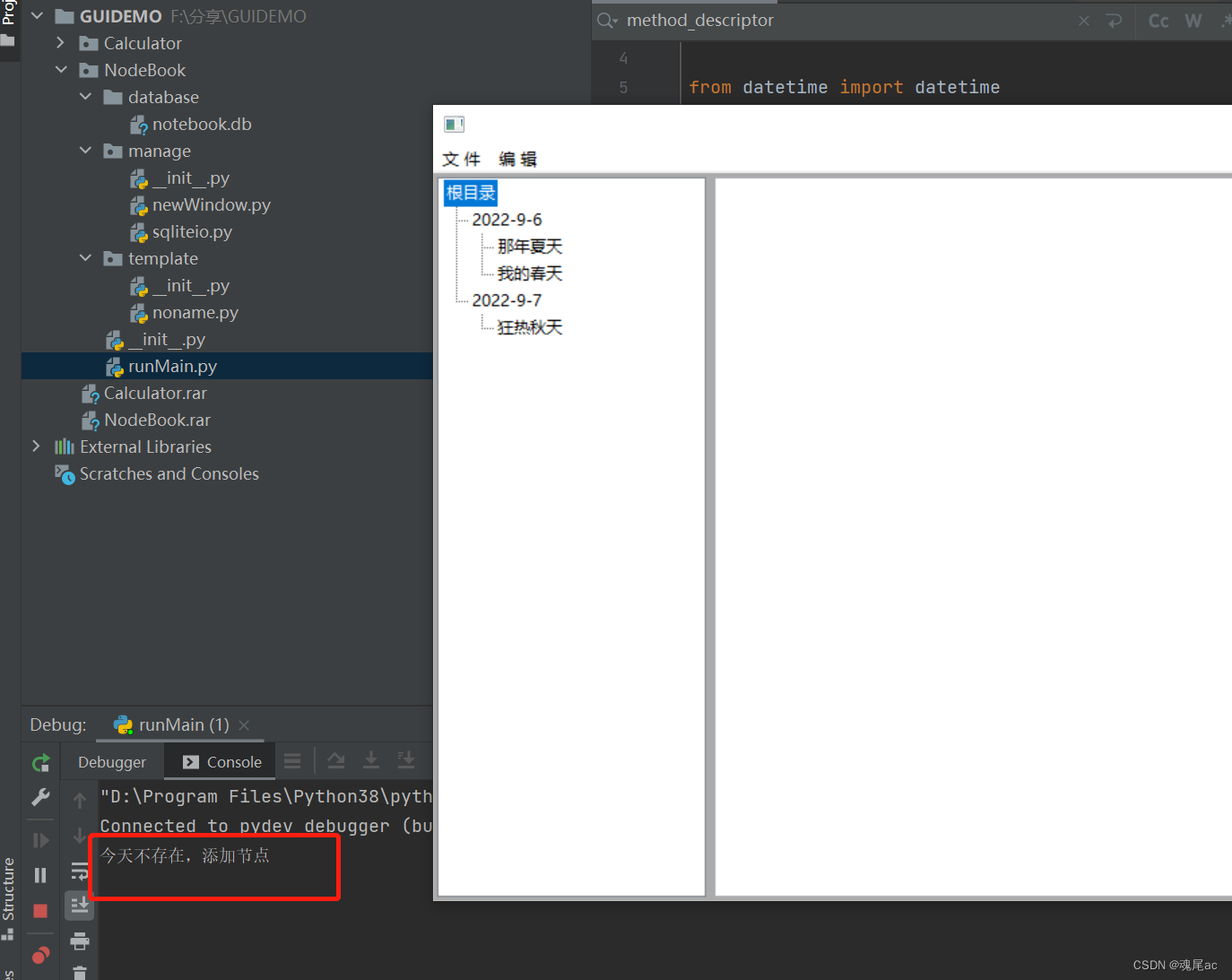1232x980 pixels.
Task: Click Show Execution Point icon
Action: pos(336,761)
